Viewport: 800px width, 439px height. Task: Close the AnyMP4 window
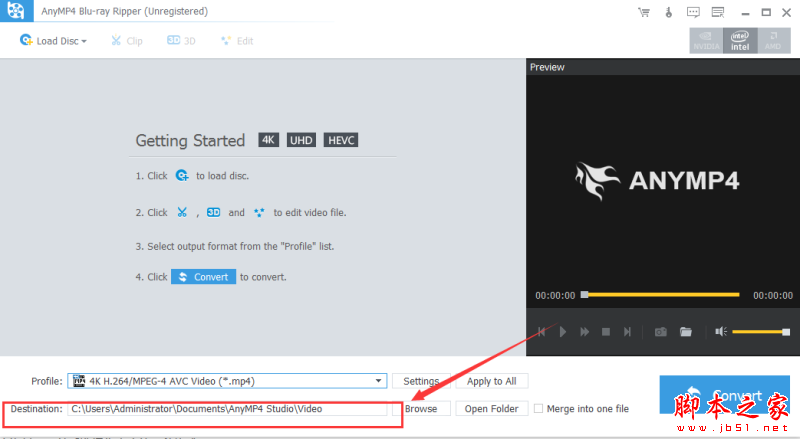786,12
